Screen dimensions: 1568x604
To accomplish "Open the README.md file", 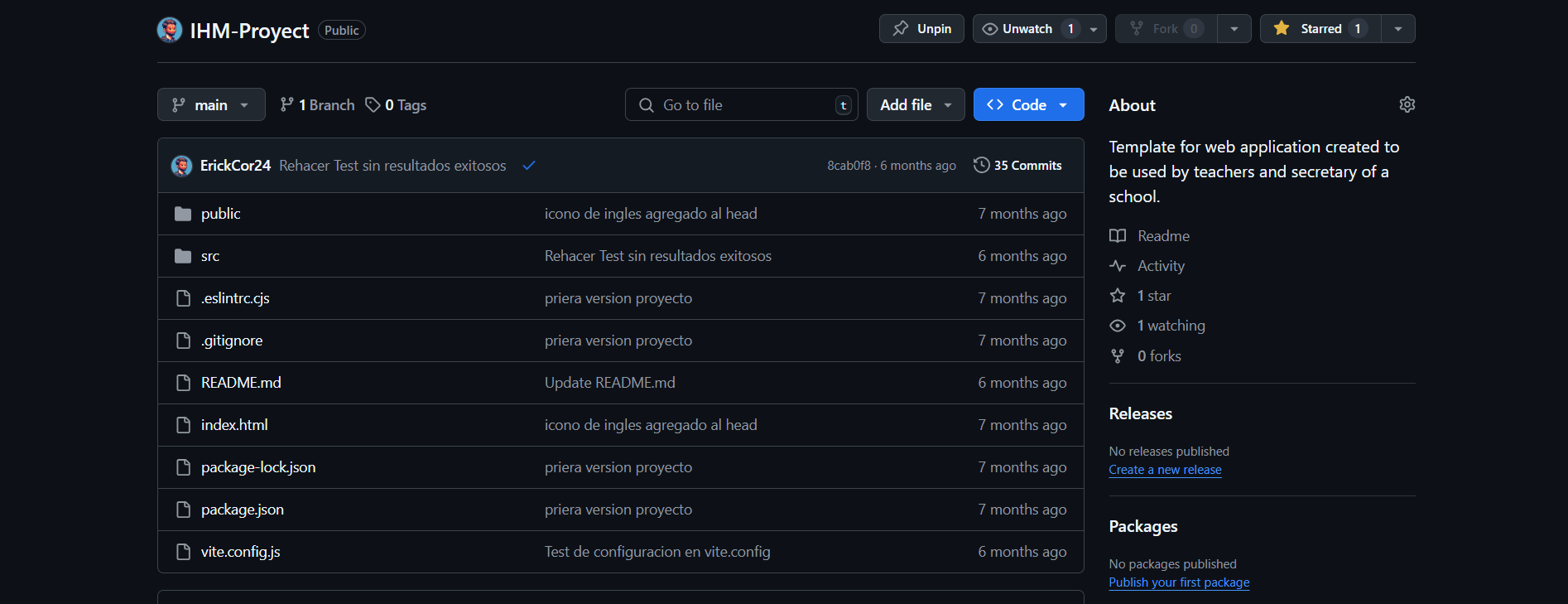I will pyautogui.click(x=241, y=383).
